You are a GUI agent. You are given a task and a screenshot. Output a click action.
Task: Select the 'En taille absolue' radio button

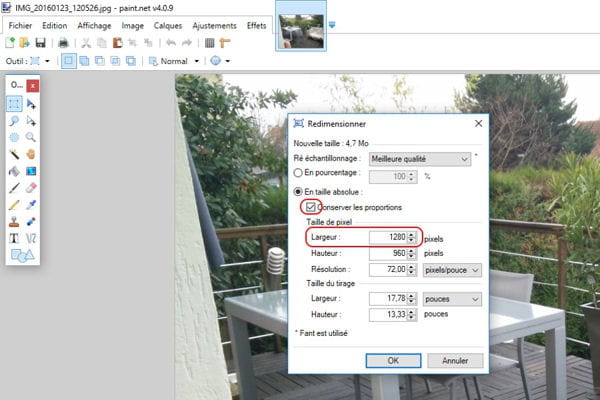(298, 191)
